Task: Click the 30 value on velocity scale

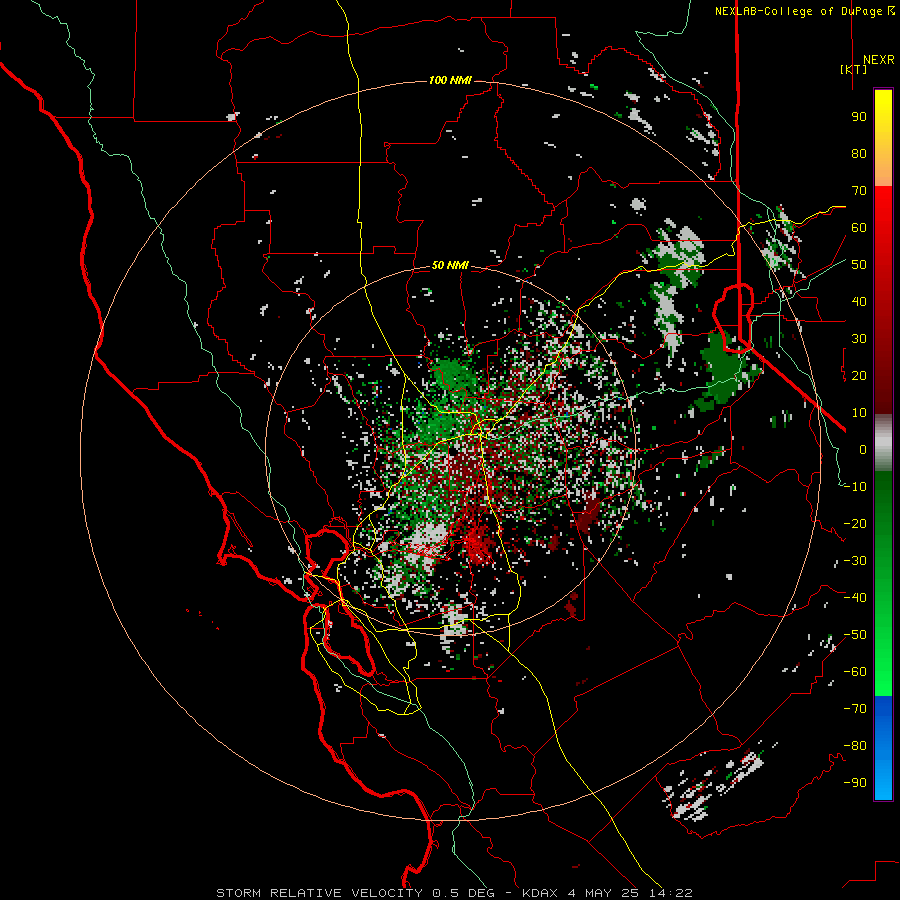Action: click(859, 339)
